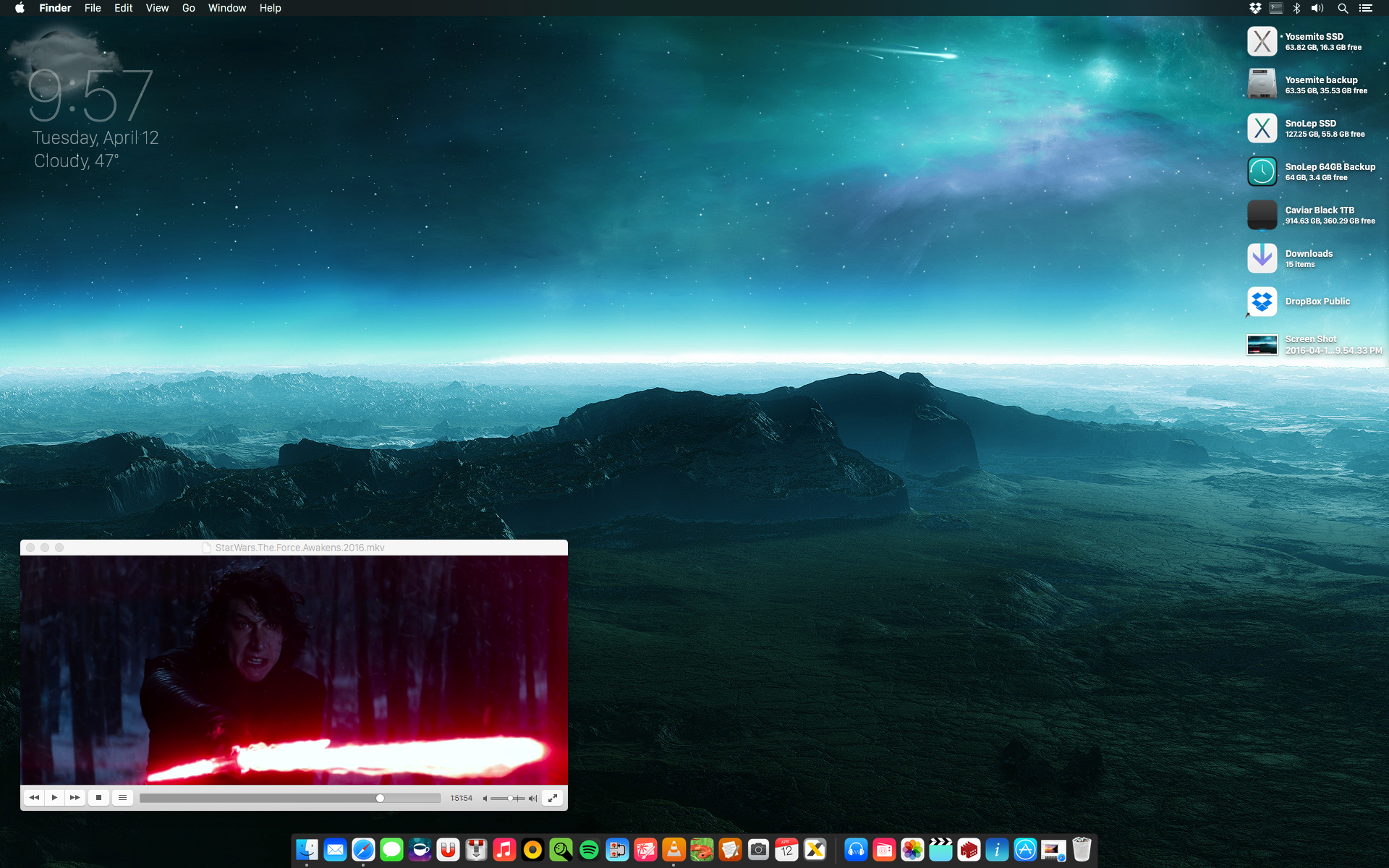Image resolution: width=1389 pixels, height=868 pixels.
Task: Select the SnoLep SSD drive
Action: click(x=1262, y=128)
